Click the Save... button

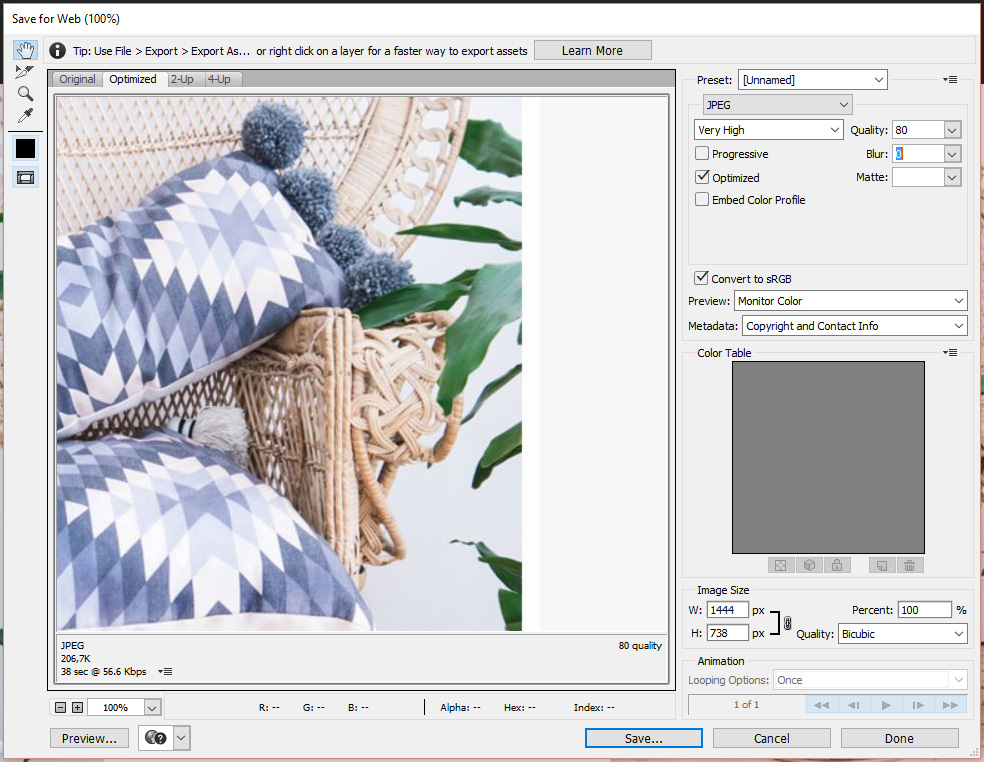643,738
